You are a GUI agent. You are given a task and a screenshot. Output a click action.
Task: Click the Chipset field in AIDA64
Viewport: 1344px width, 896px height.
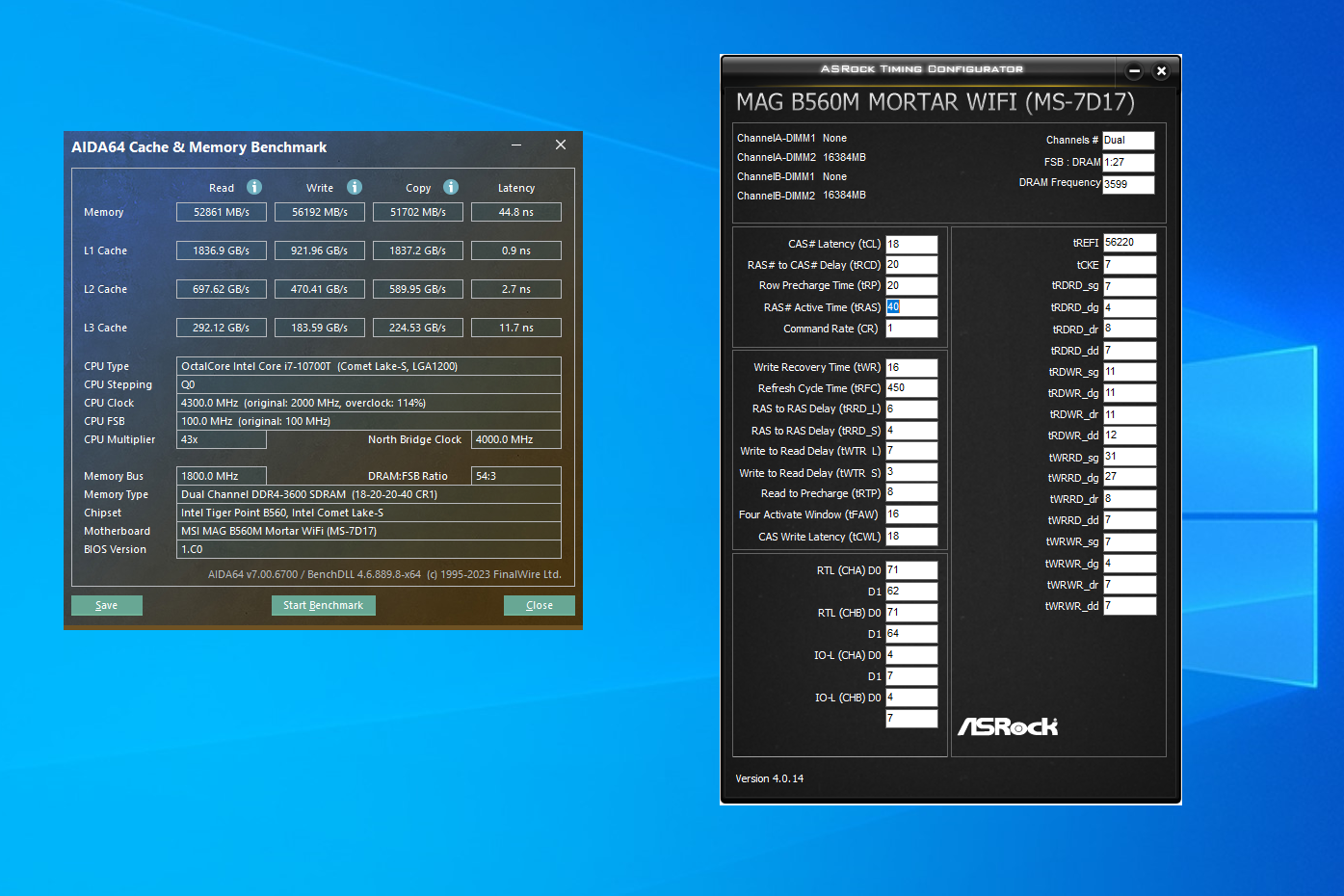point(369,513)
